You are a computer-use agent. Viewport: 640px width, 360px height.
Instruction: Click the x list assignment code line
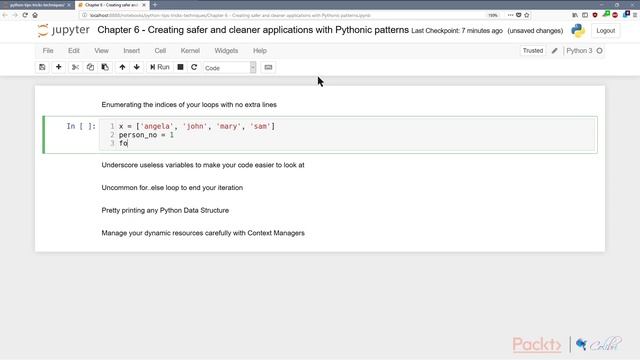pos(197,126)
